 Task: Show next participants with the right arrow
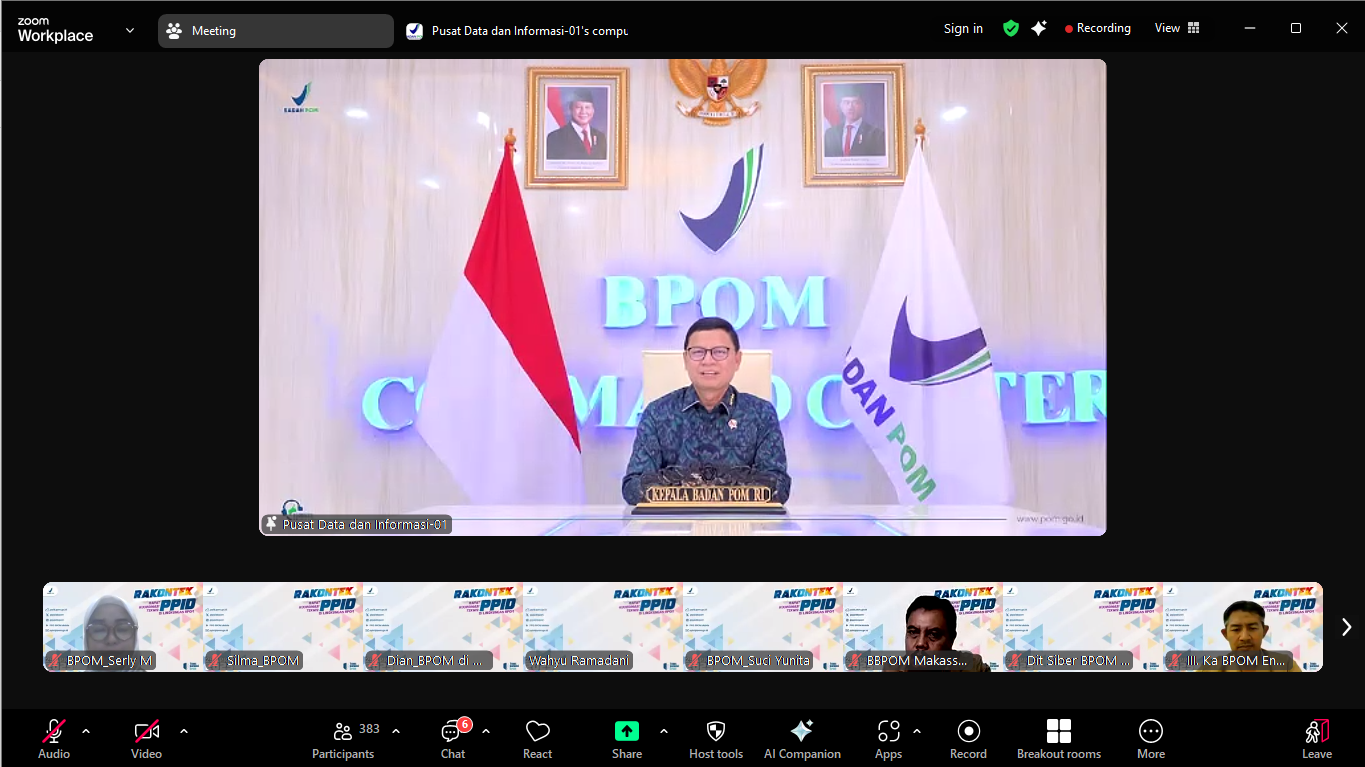1346,627
